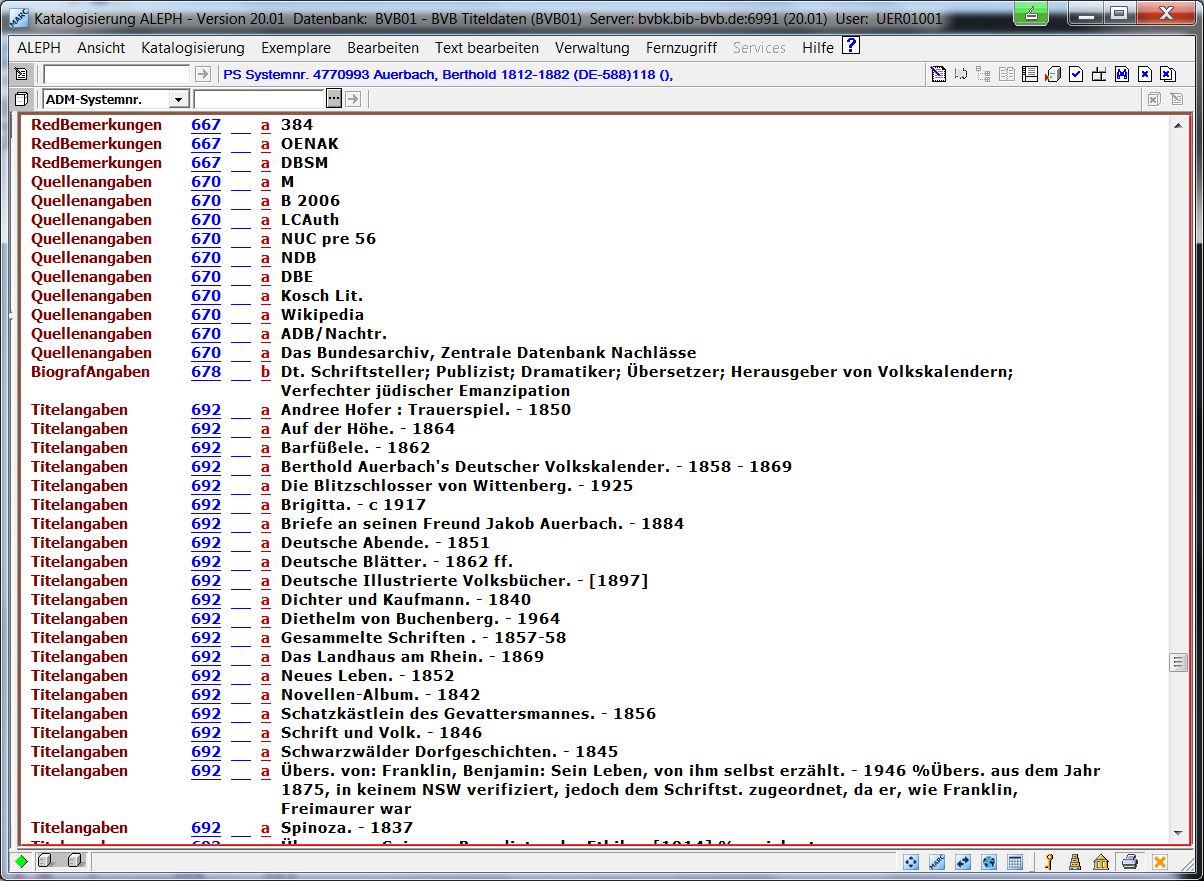Click the record number input field at top

pyautogui.click(x=116, y=74)
